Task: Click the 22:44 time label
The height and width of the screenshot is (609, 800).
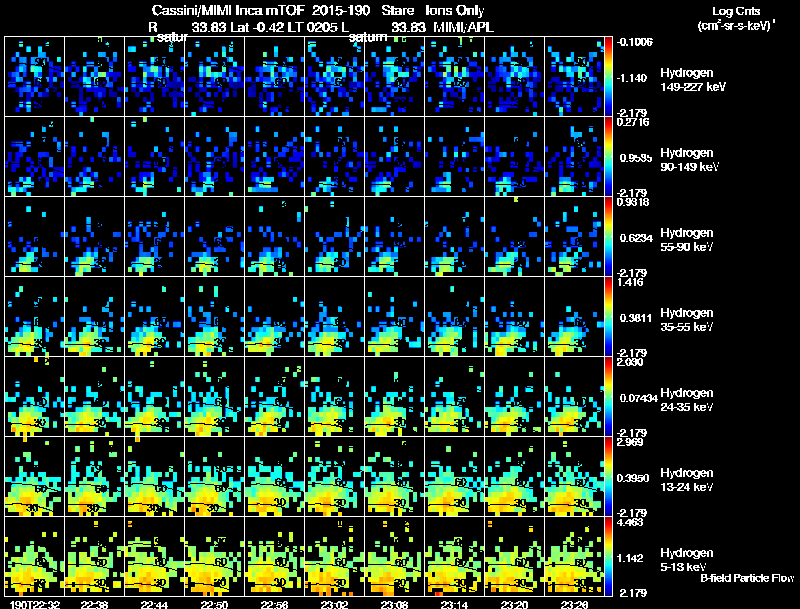Action: point(155,604)
